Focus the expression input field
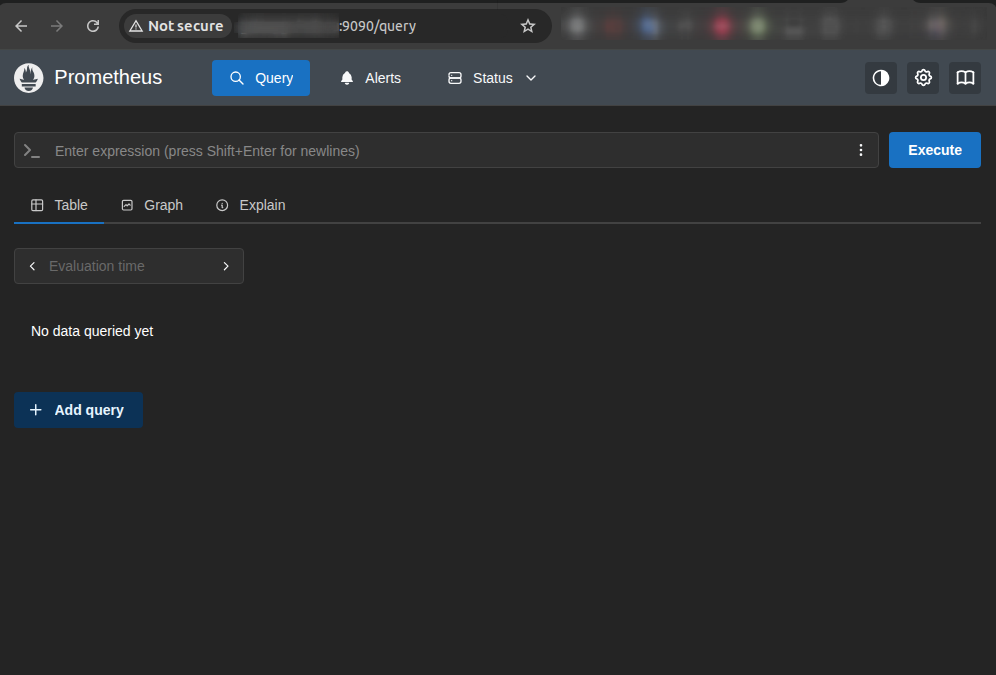 (x=447, y=150)
